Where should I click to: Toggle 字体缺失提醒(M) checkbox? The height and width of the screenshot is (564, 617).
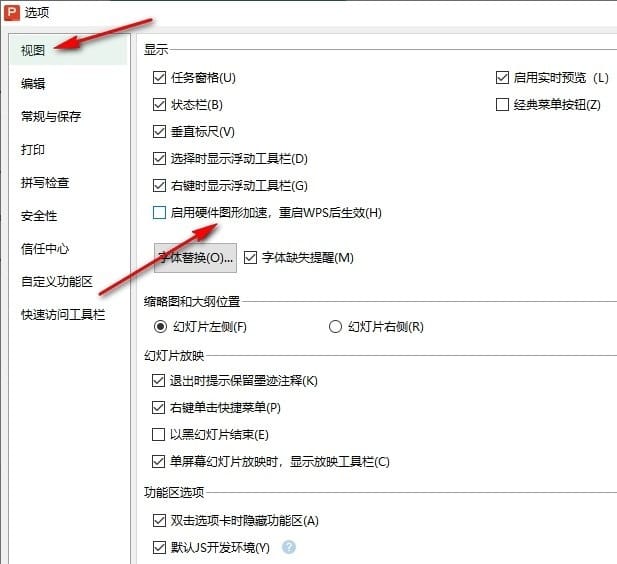pos(251,258)
